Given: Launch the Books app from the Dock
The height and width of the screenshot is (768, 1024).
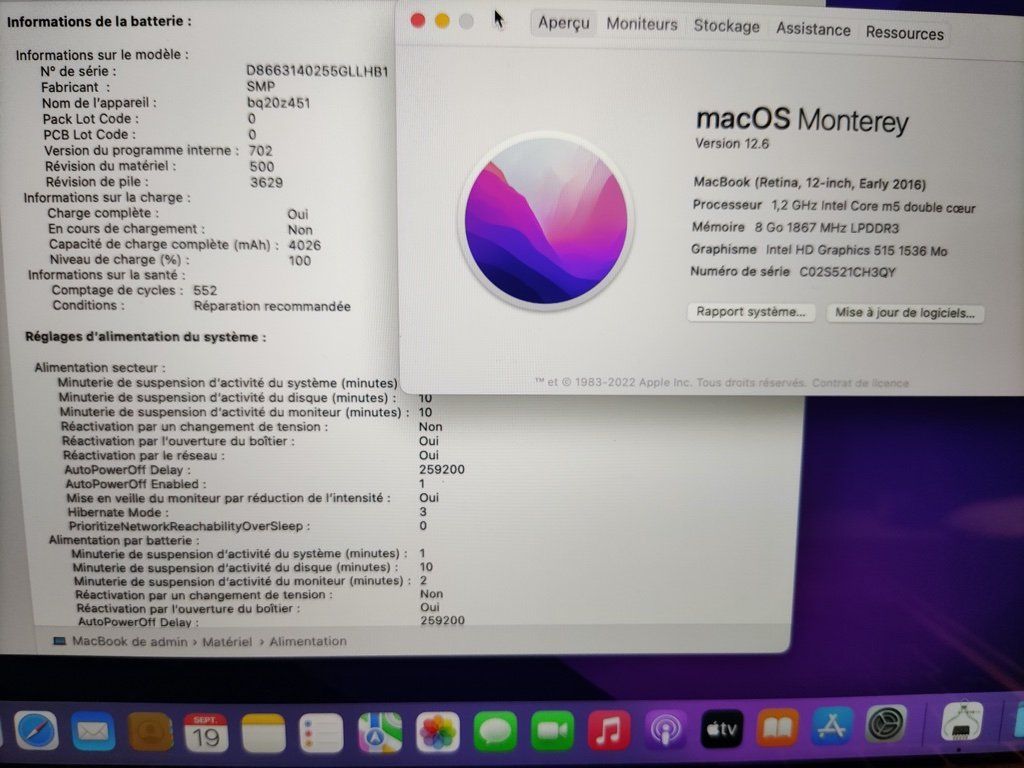Looking at the screenshot, I should [x=777, y=727].
